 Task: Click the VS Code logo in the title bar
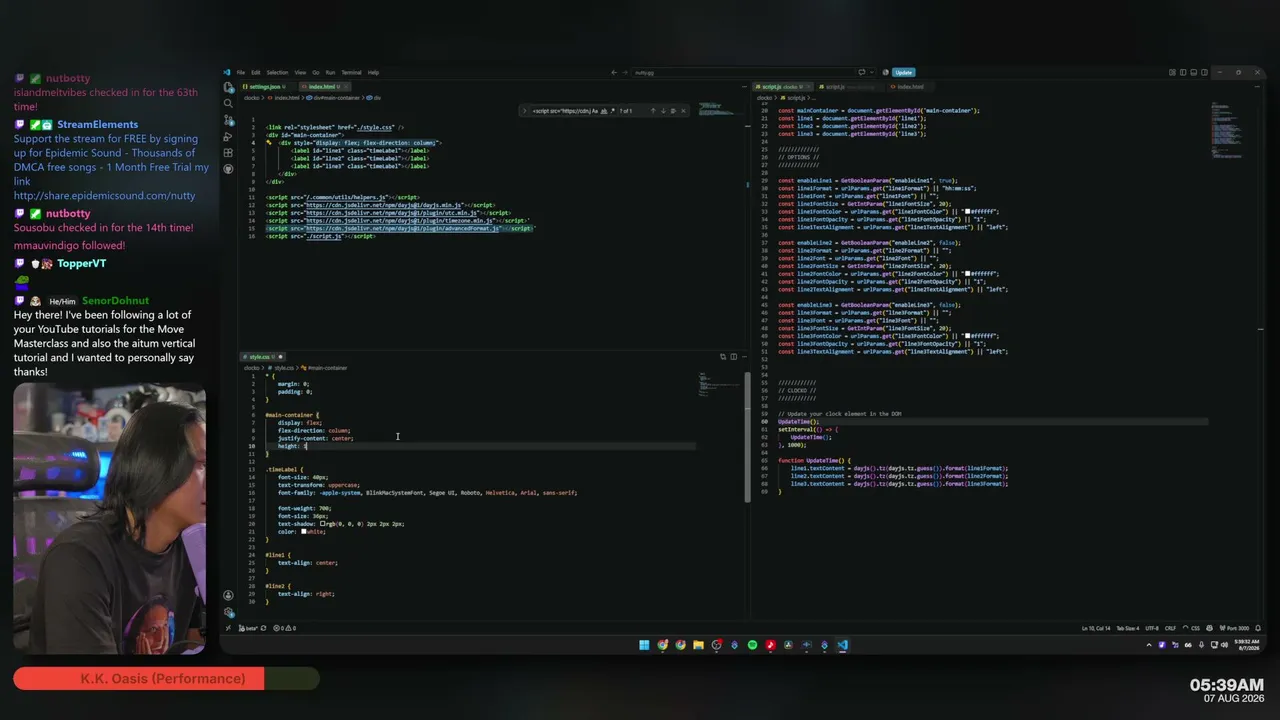[x=227, y=72]
